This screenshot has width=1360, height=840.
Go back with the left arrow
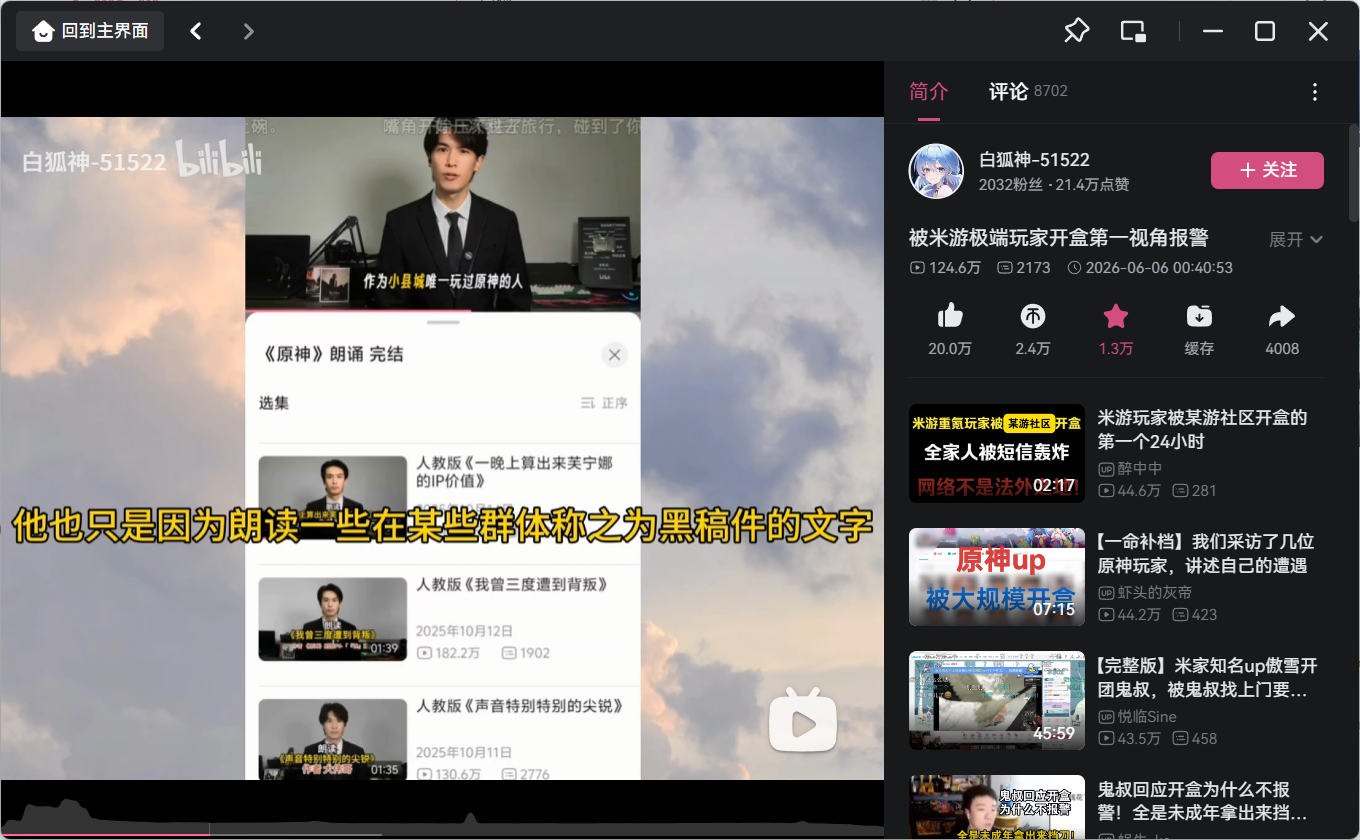click(x=196, y=31)
